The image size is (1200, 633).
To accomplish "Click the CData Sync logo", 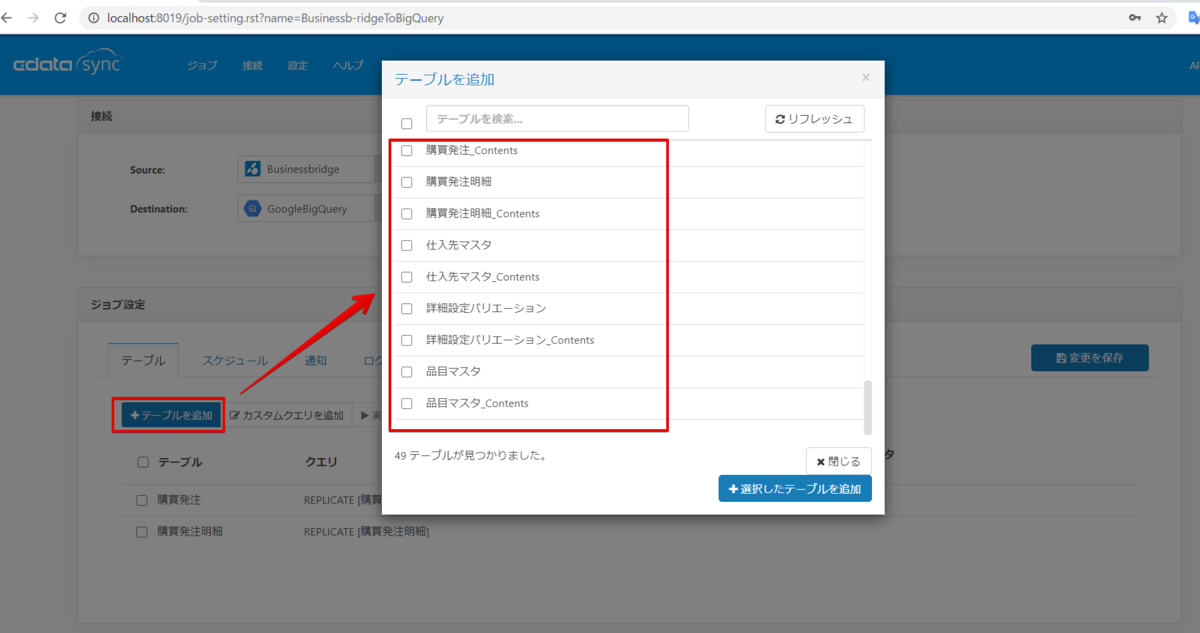I will point(67,65).
